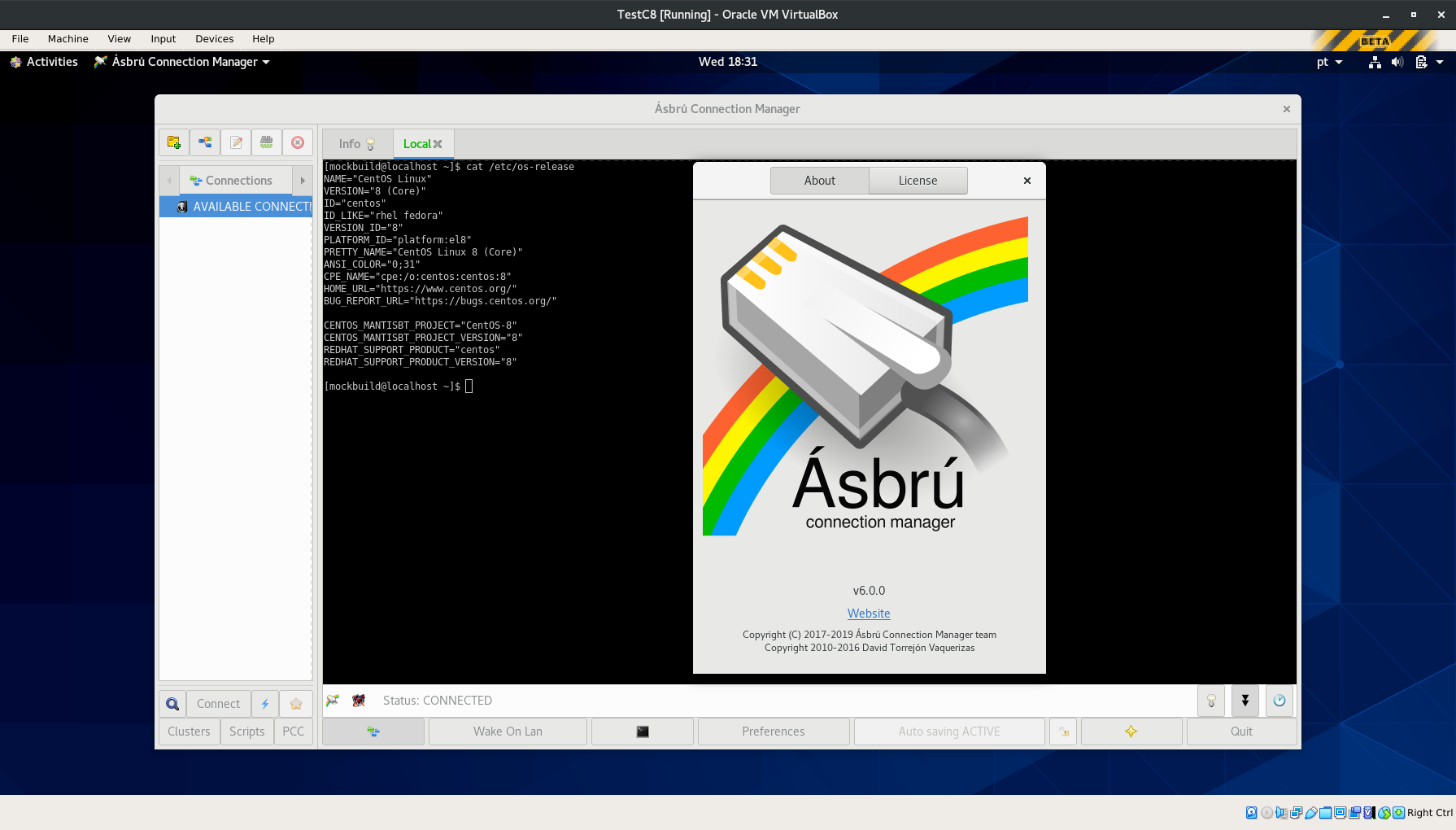This screenshot has height=830, width=1456.
Task: Click the Preferences button
Action: click(774, 732)
